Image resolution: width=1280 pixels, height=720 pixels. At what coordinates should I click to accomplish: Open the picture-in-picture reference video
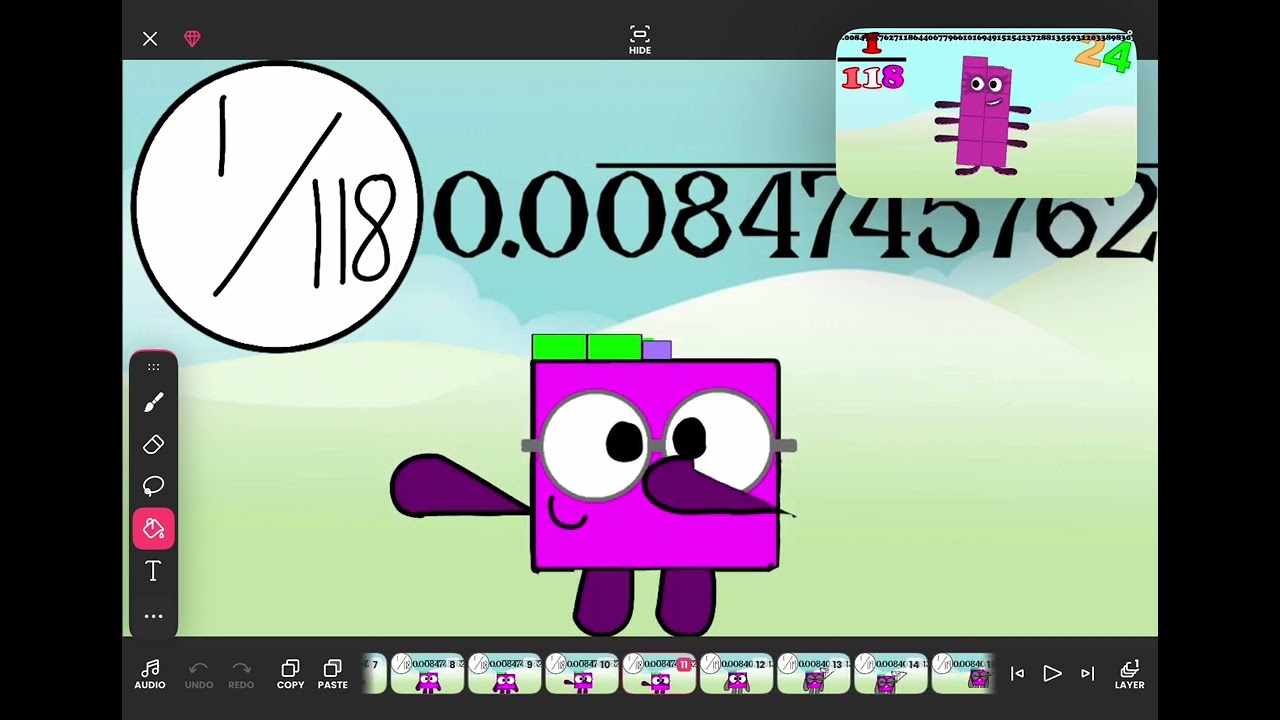(986, 113)
